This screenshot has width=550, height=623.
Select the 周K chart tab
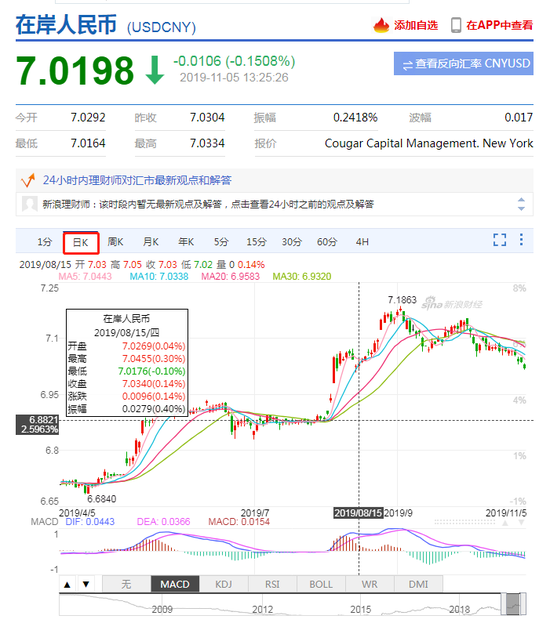point(116,242)
